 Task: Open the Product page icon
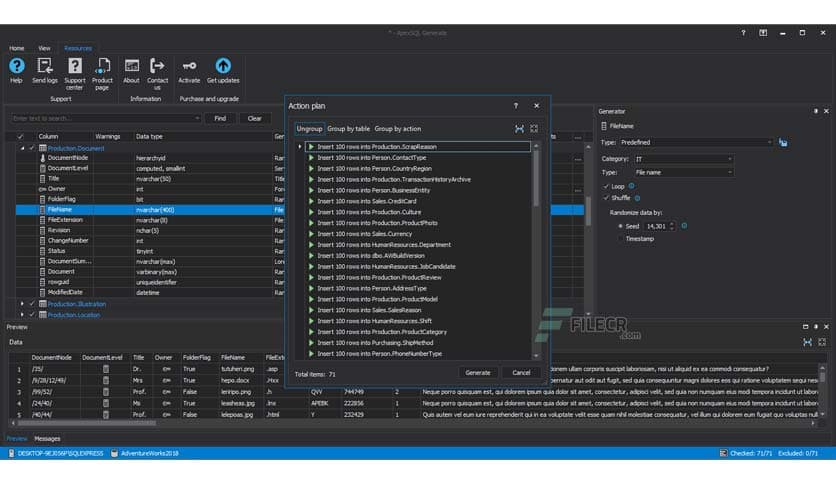point(103,66)
